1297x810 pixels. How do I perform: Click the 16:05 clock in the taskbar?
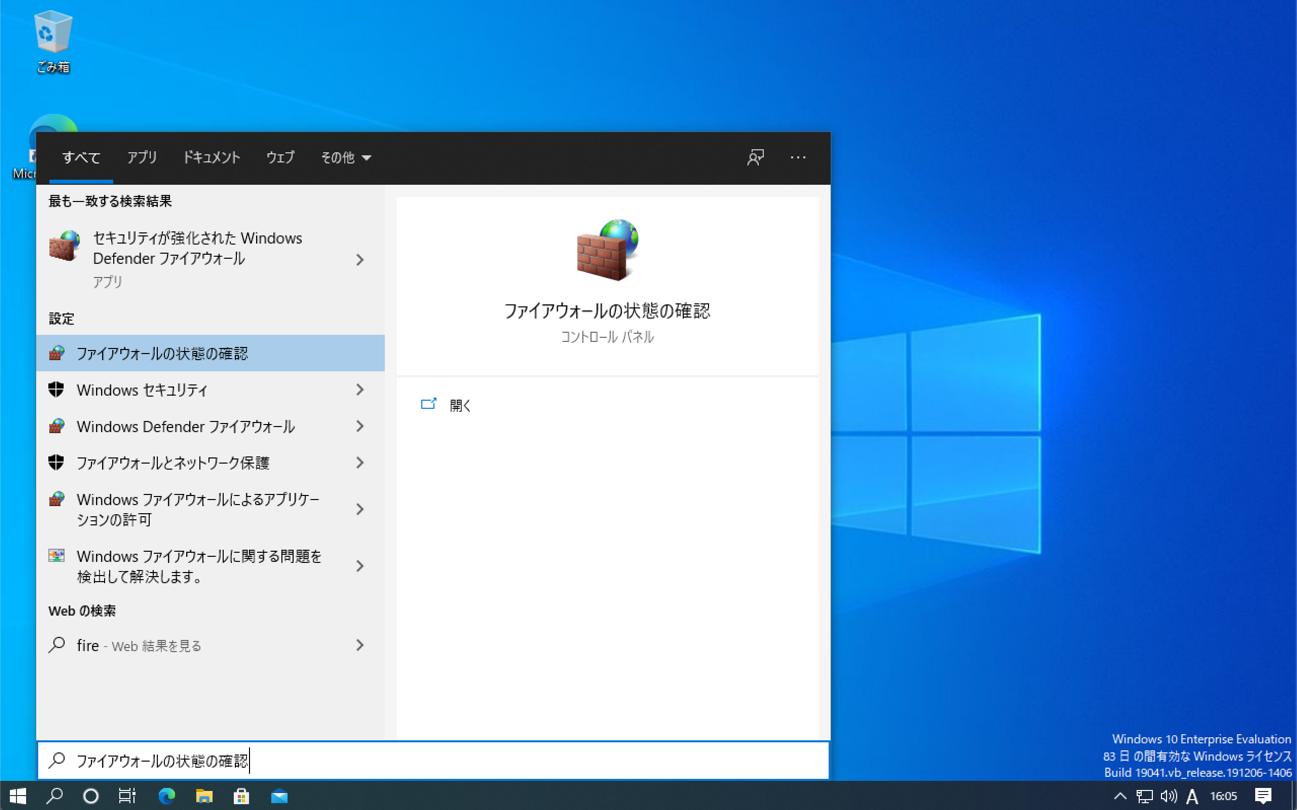pyautogui.click(x=1224, y=797)
